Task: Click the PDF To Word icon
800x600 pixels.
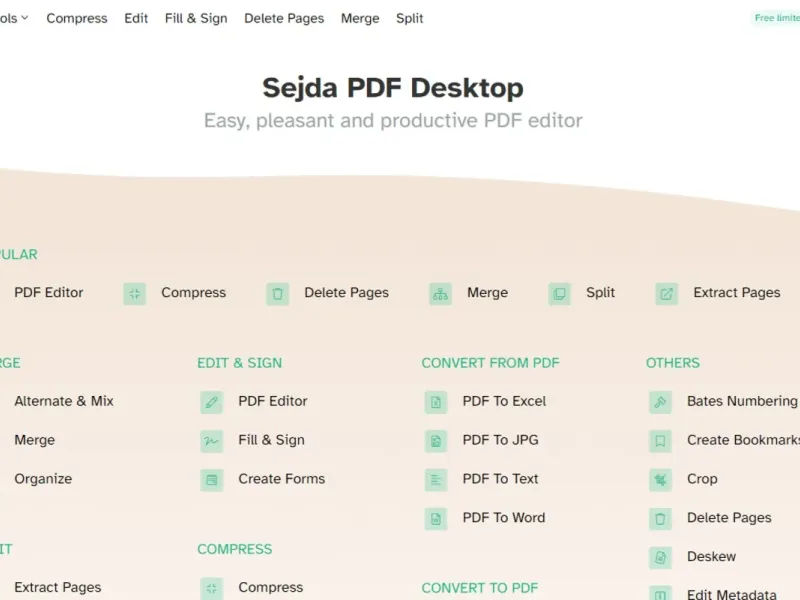Action: (x=436, y=518)
